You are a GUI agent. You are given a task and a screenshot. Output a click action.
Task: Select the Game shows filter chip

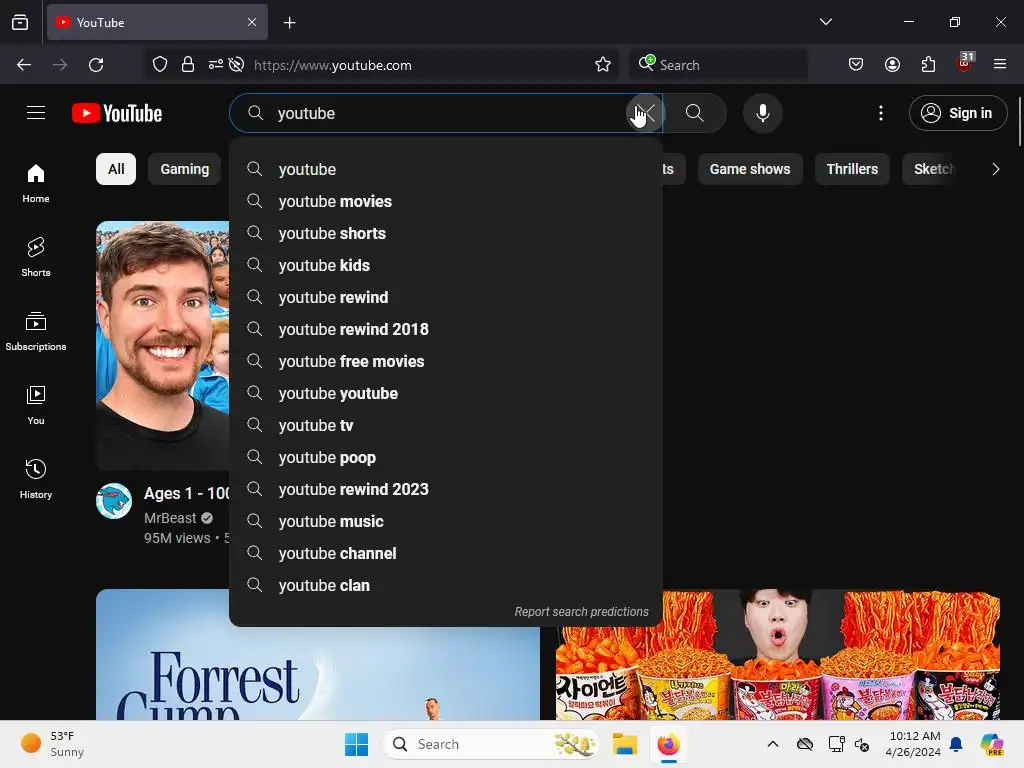pos(750,169)
